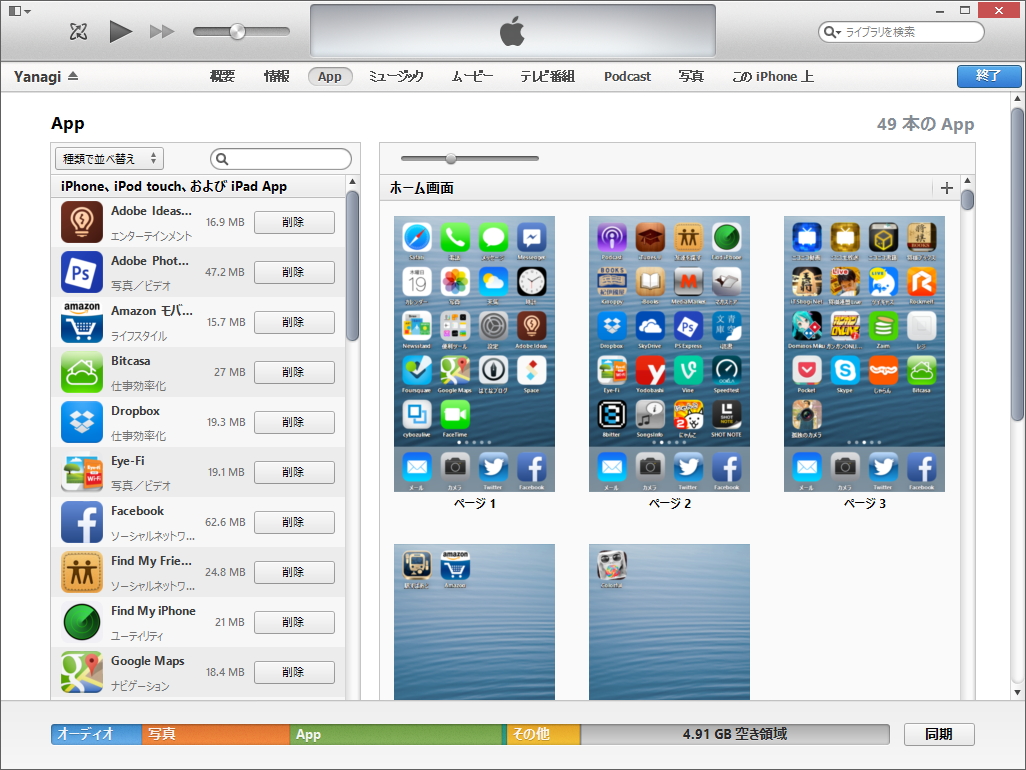This screenshot has height=770, width=1026.
Task: Click 削除 next to Bitcasa
Action: pyautogui.click(x=294, y=372)
